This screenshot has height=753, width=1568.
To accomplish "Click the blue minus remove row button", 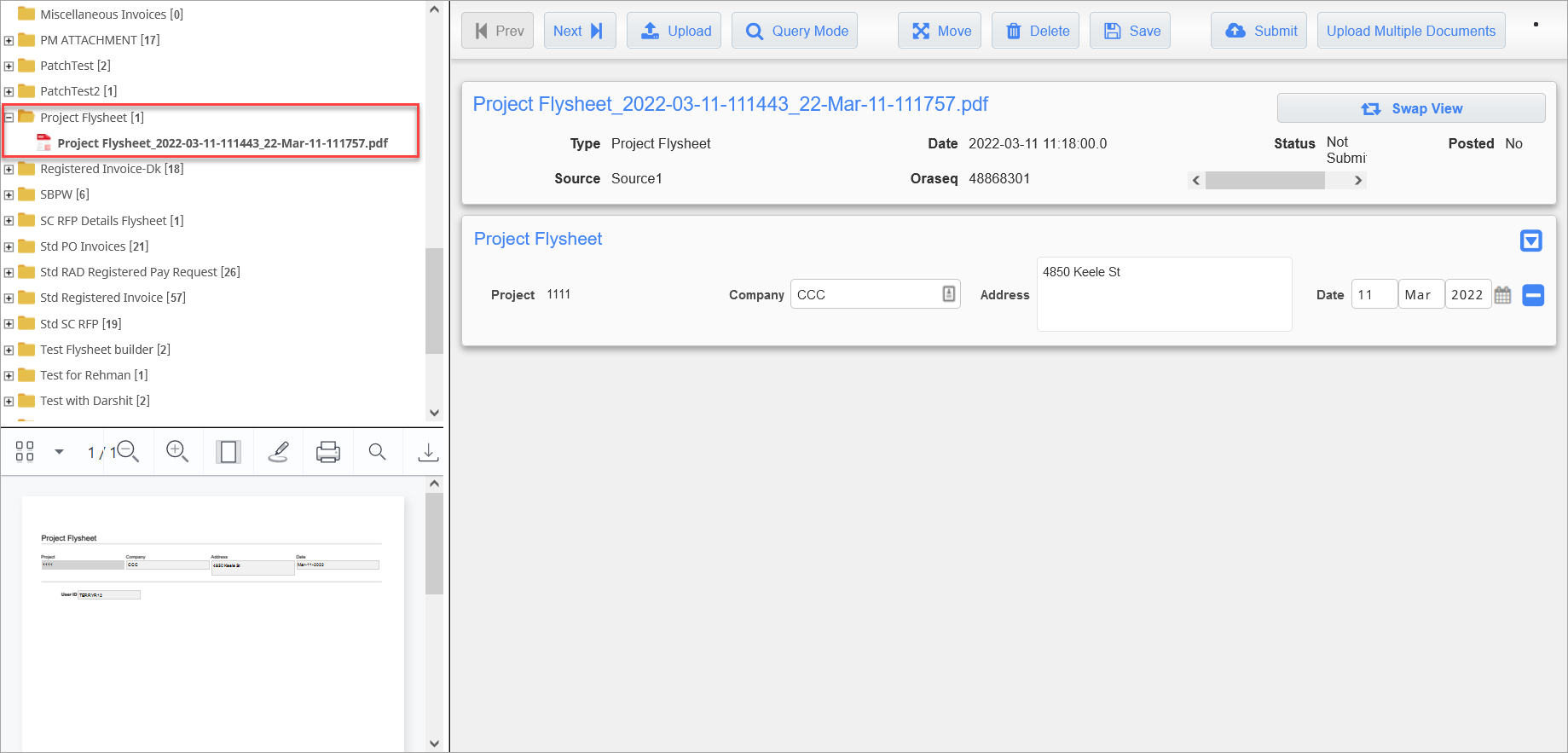I will point(1533,295).
